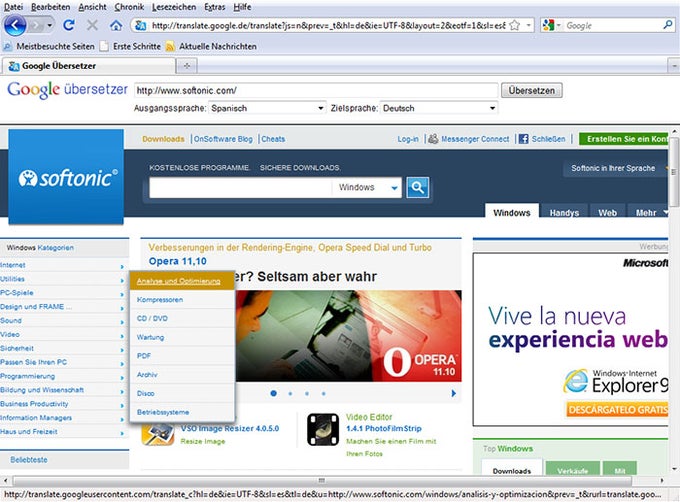Click the browser Back arrow button
This screenshot has height=502, width=680.
pos(15,26)
